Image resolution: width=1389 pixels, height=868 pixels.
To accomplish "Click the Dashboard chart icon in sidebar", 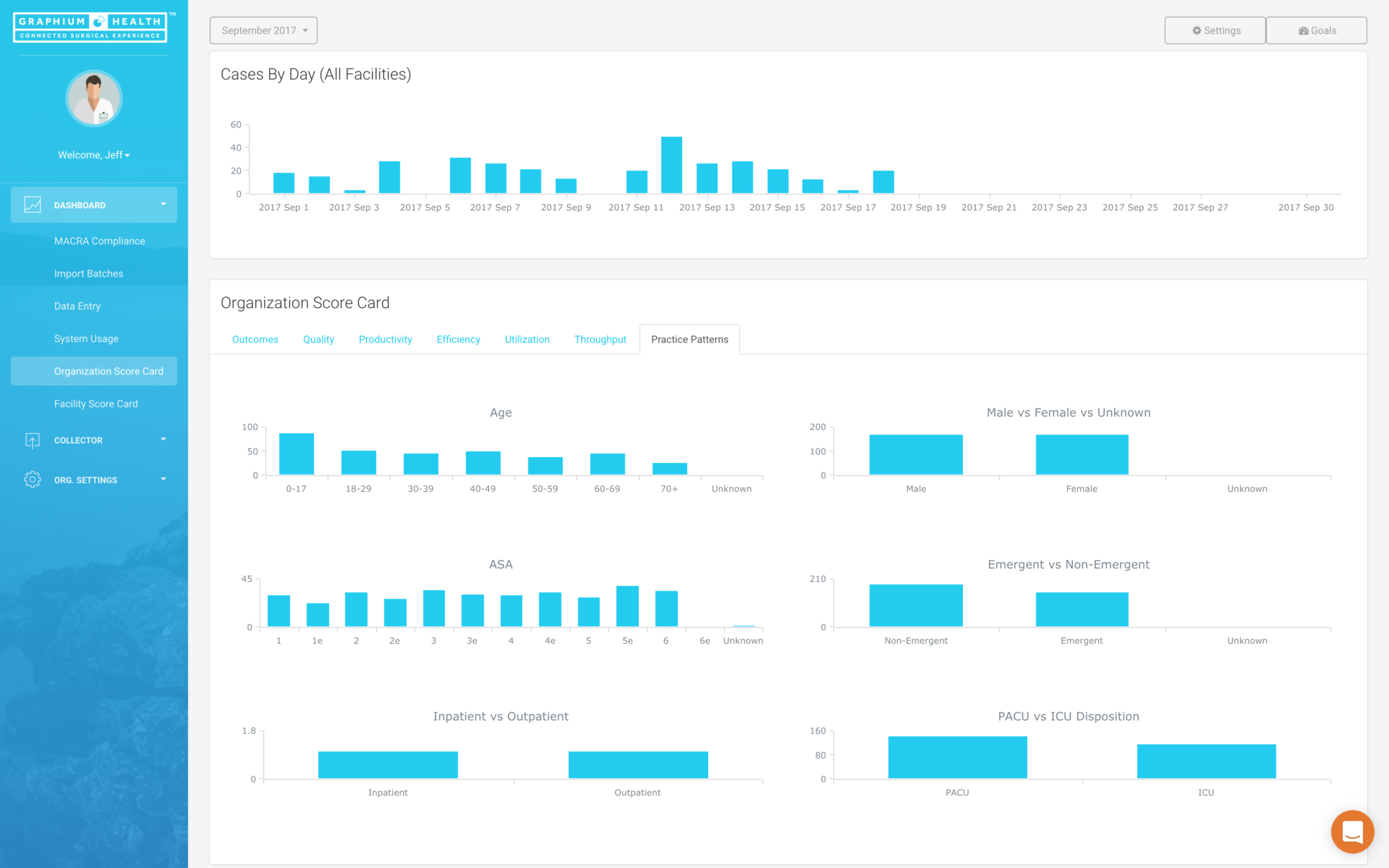I will [x=33, y=205].
